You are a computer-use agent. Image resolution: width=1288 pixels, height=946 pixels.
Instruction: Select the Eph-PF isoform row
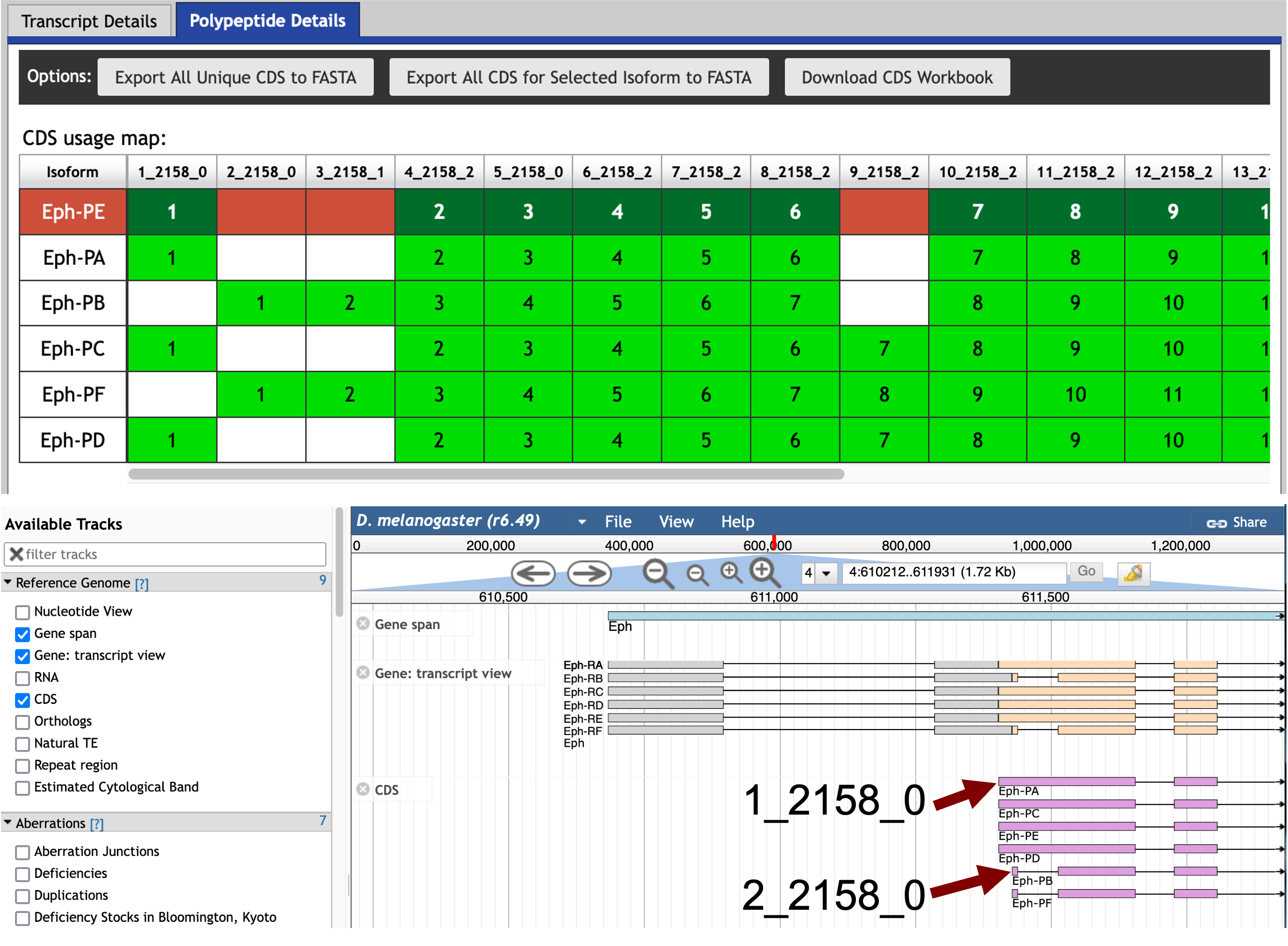[x=73, y=395]
